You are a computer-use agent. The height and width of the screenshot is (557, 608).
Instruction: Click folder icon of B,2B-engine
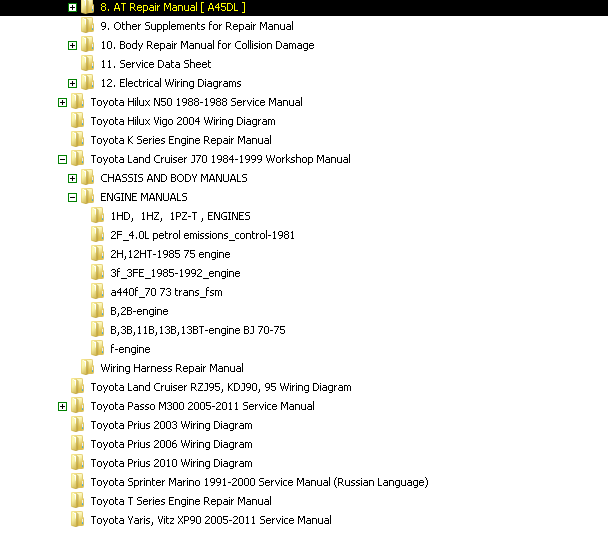click(97, 311)
